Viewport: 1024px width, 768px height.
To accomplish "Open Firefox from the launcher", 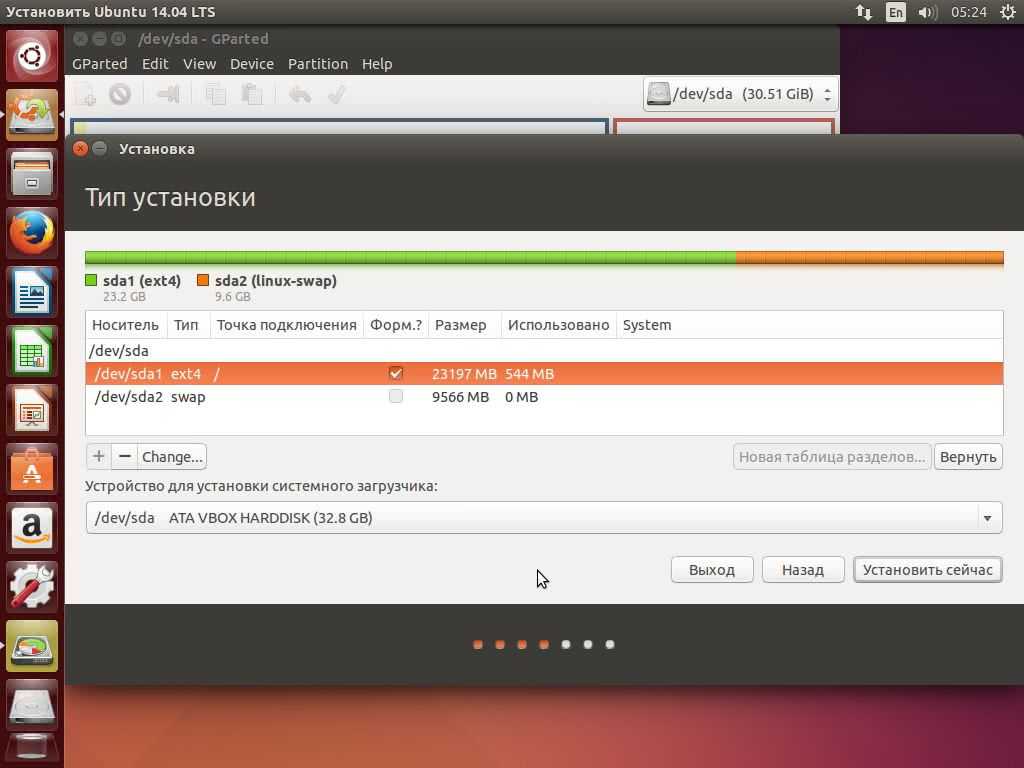I will click(x=32, y=234).
